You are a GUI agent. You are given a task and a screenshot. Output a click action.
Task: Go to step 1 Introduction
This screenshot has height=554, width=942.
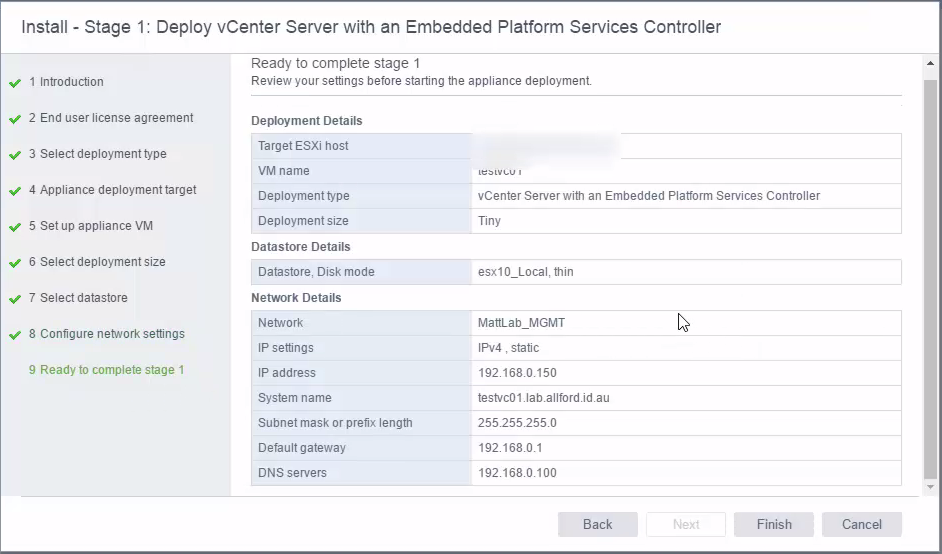(66, 82)
